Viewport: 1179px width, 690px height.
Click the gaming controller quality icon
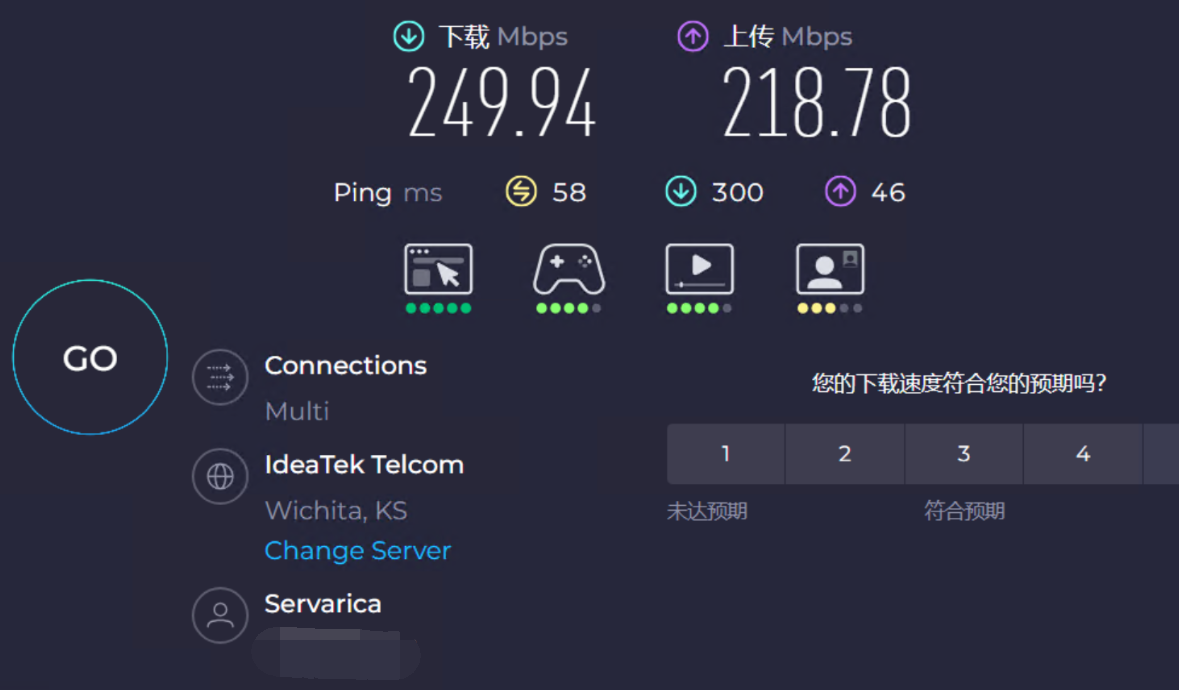click(x=568, y=268)
